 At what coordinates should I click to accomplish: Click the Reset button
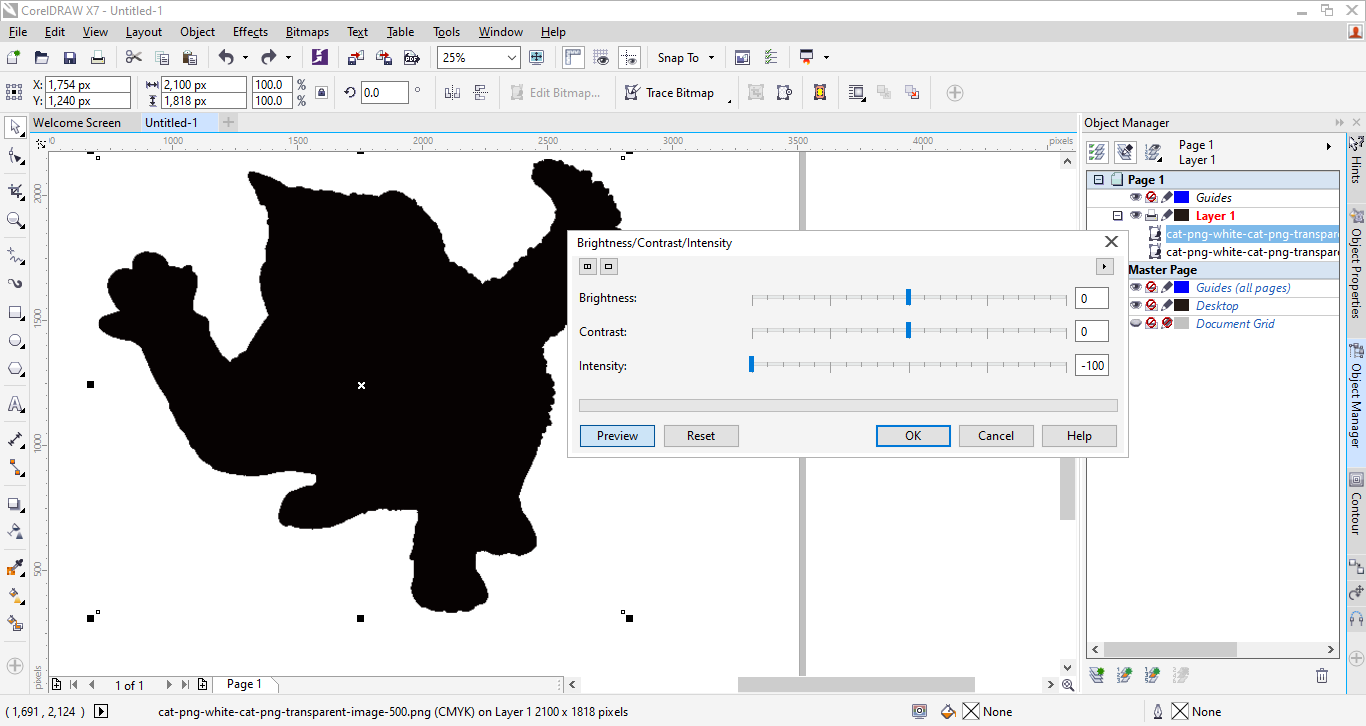point(701,436)
